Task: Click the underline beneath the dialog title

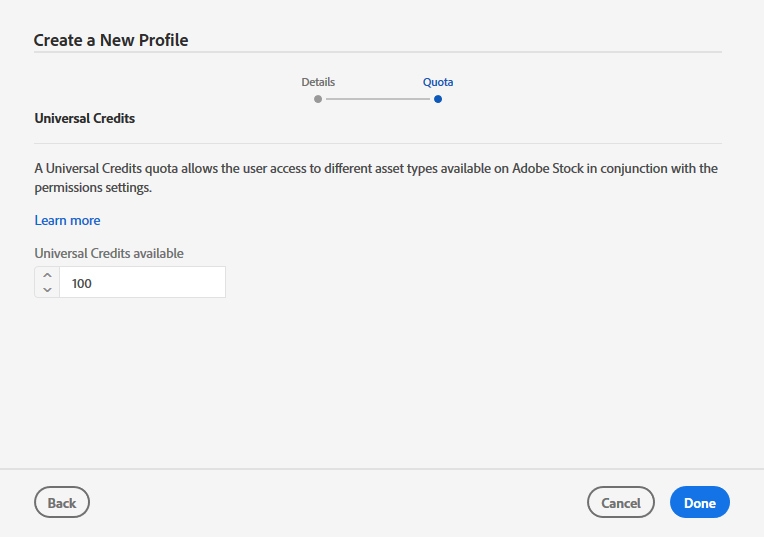Action: click(x=378, y=52)
